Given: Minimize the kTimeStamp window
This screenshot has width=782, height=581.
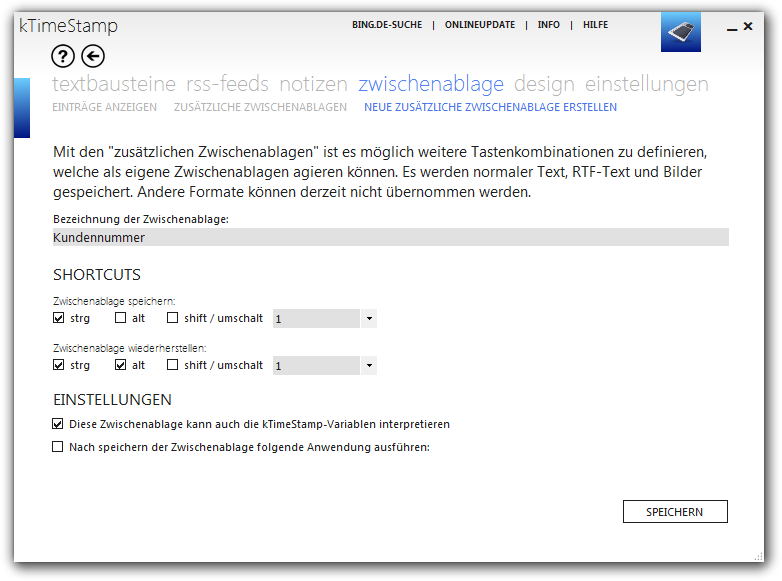Looking at the screenshot, I should click(x=732, y=29).
